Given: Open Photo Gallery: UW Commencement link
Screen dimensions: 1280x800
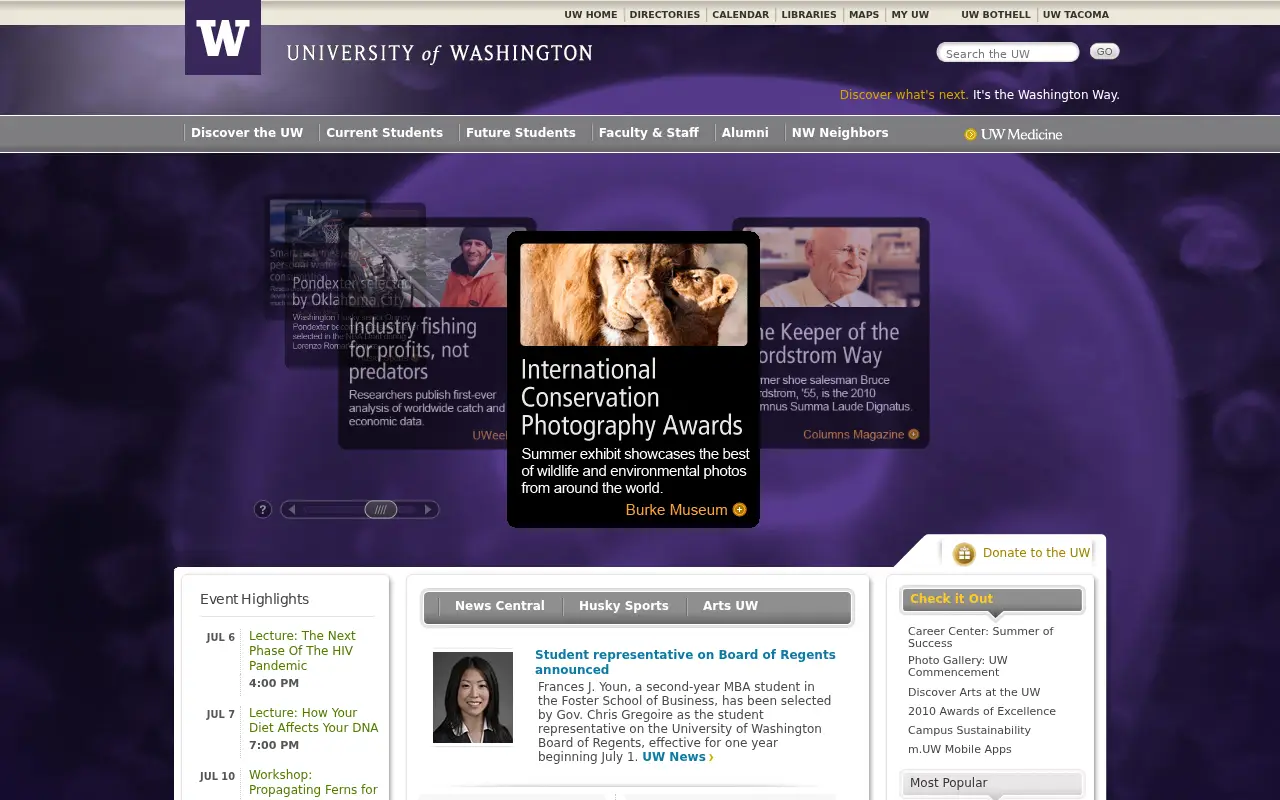Looking at the screenshot, I should pos(958,666).
